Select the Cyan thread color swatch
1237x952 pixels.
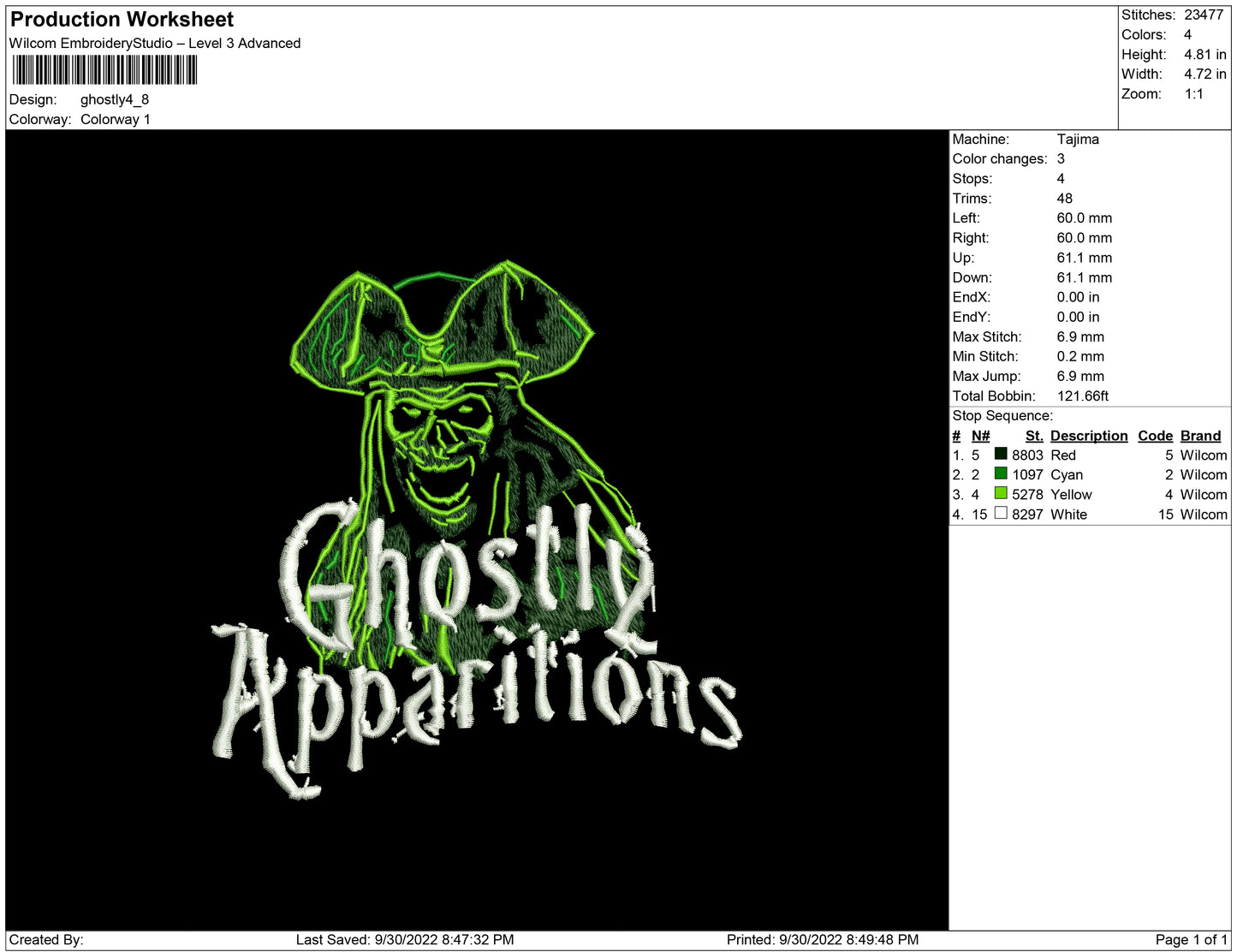coord(1000,473)
